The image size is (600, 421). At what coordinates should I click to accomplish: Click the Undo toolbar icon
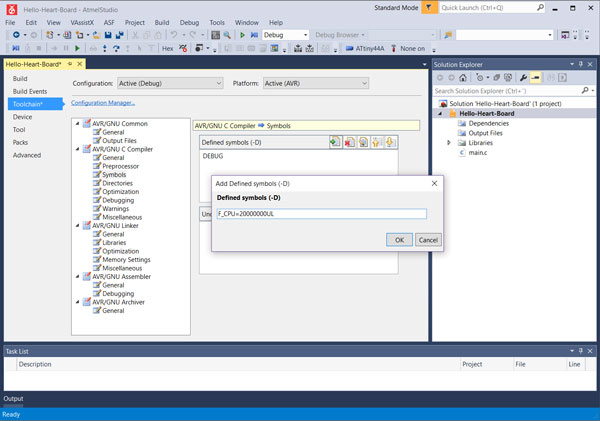tap(174, 35)
